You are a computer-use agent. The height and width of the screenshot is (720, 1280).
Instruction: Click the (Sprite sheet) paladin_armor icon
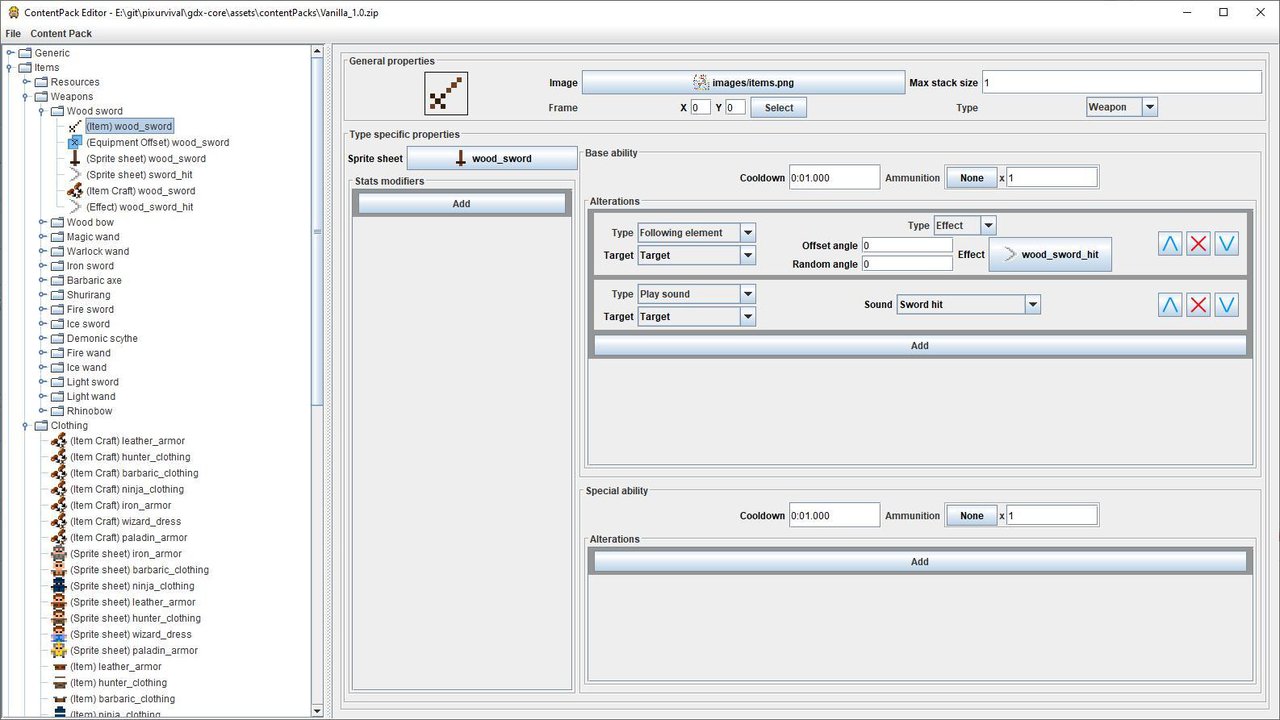click(59, 650)
